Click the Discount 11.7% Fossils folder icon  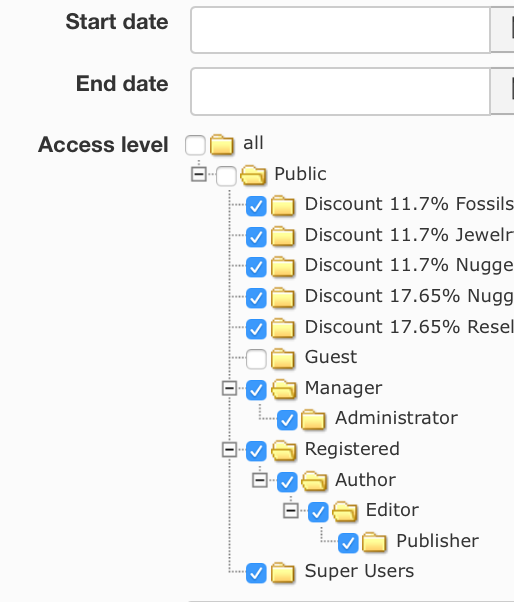pos(283,205)
